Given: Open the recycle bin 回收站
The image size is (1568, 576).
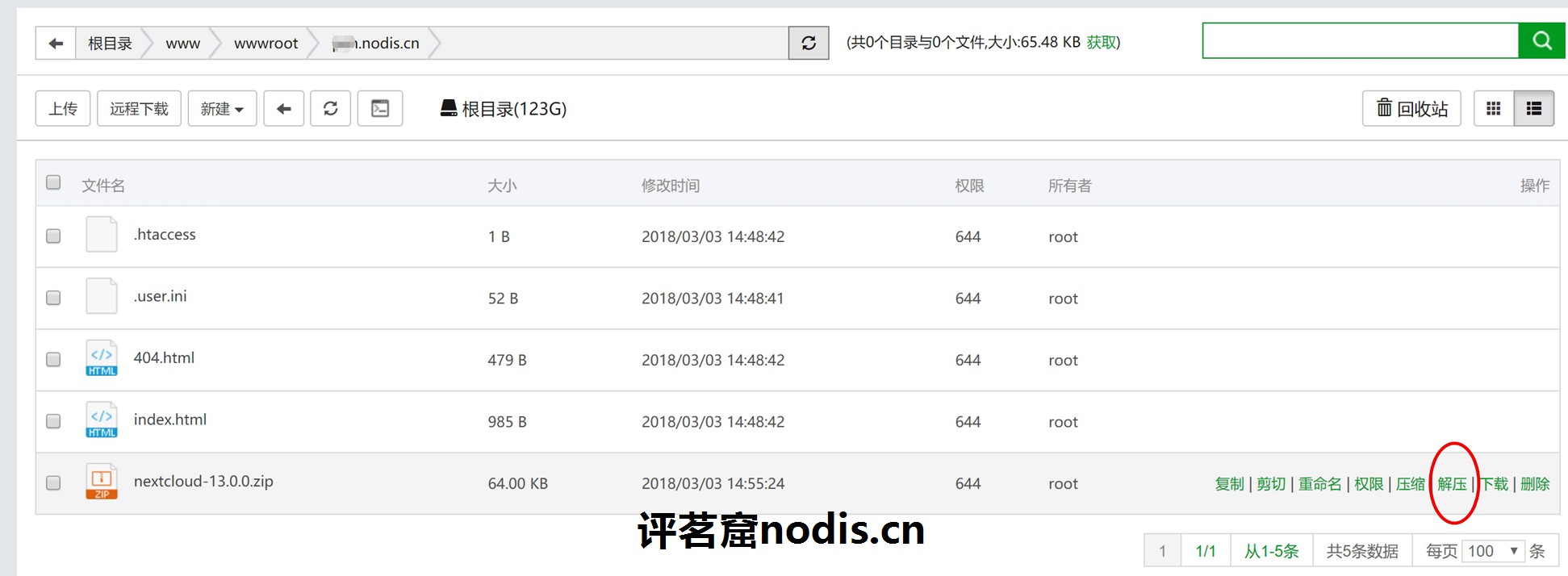Looking at the screenshot, I should [x=1411, y=108].
